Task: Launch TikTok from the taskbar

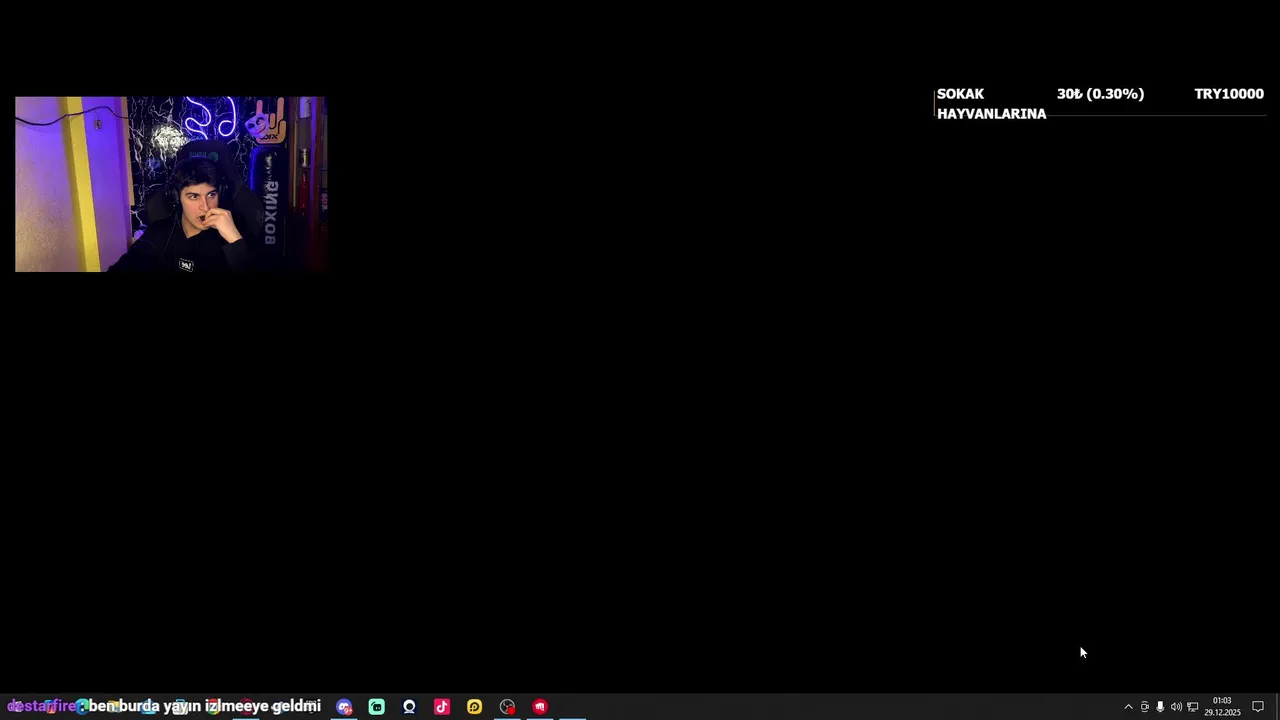Action: [x=442, y=707]
